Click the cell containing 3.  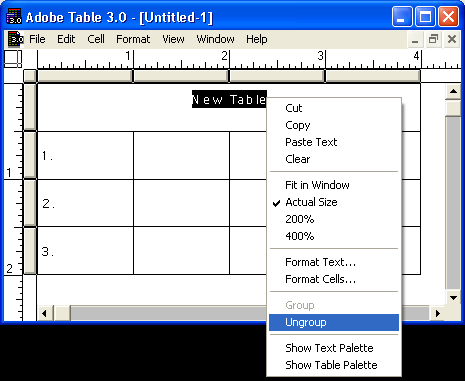(x=85, y=251)
